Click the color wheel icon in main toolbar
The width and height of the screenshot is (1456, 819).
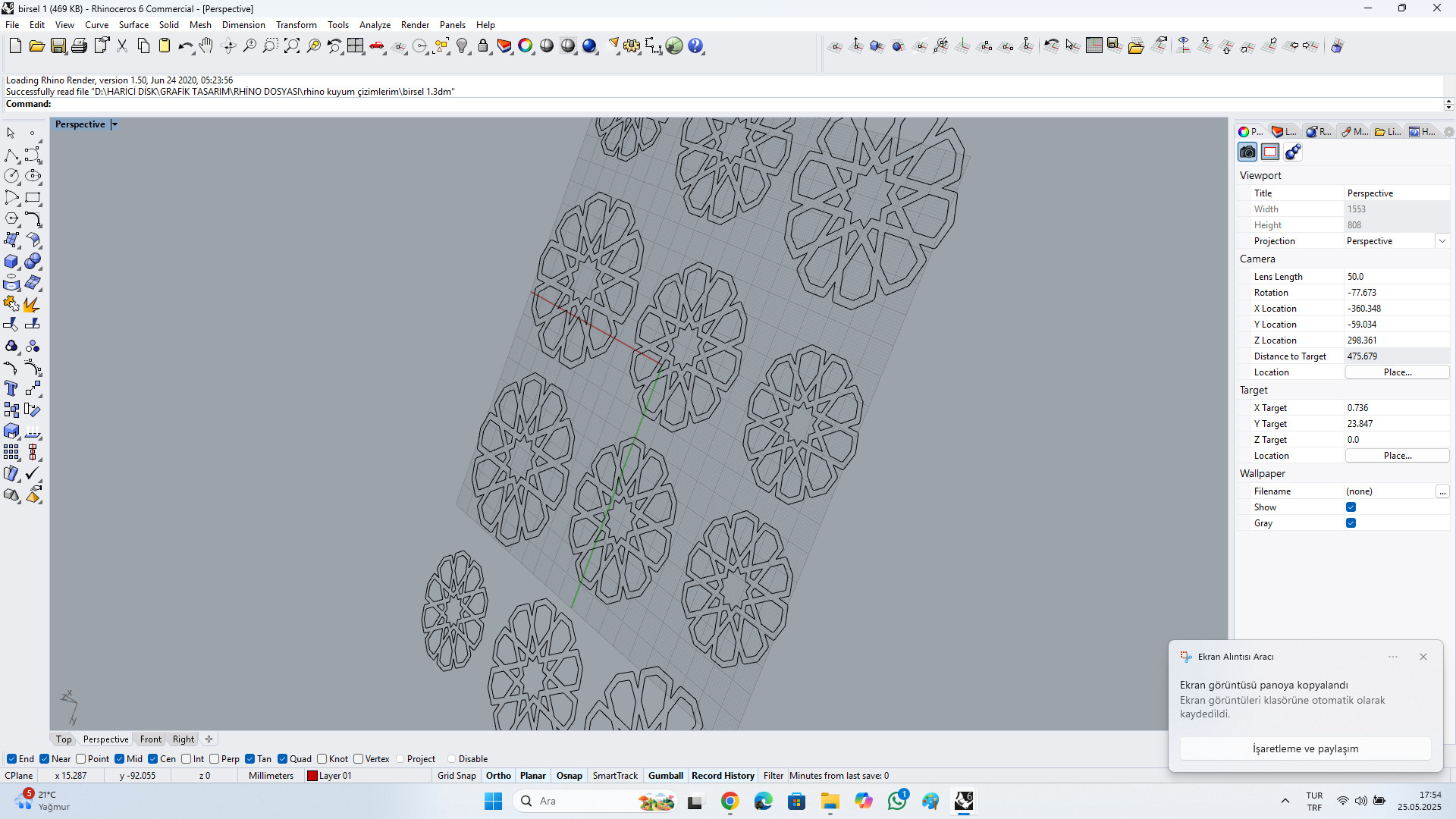[526, 46]
